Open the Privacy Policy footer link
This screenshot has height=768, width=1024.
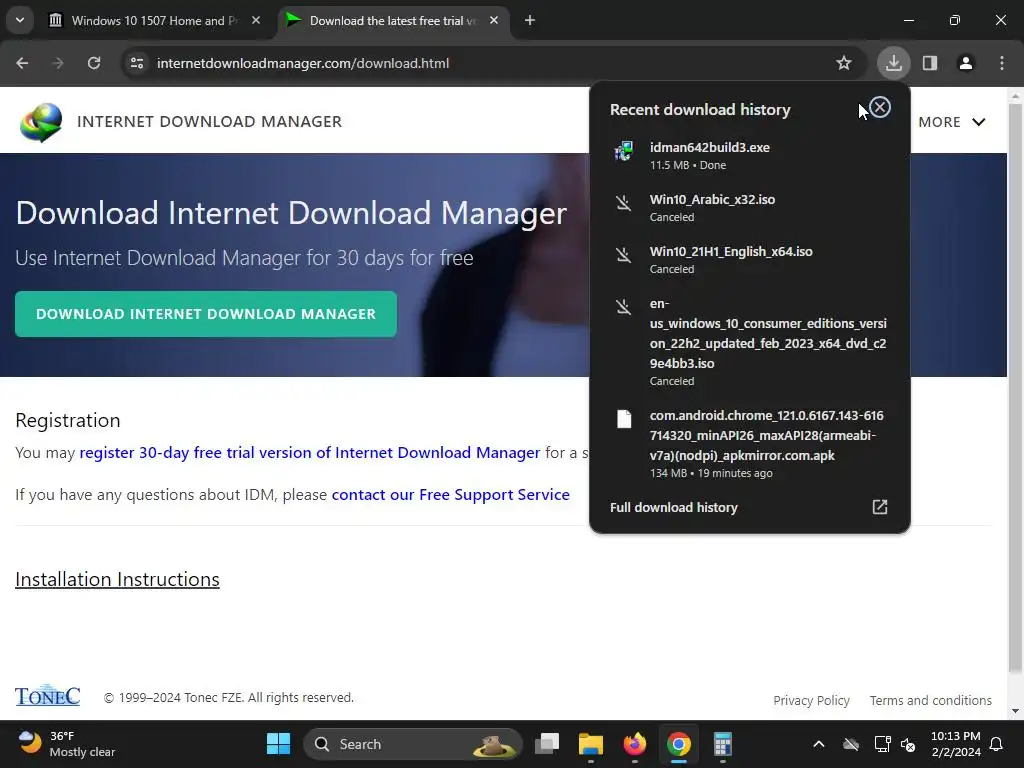click(x=811, y=700)
